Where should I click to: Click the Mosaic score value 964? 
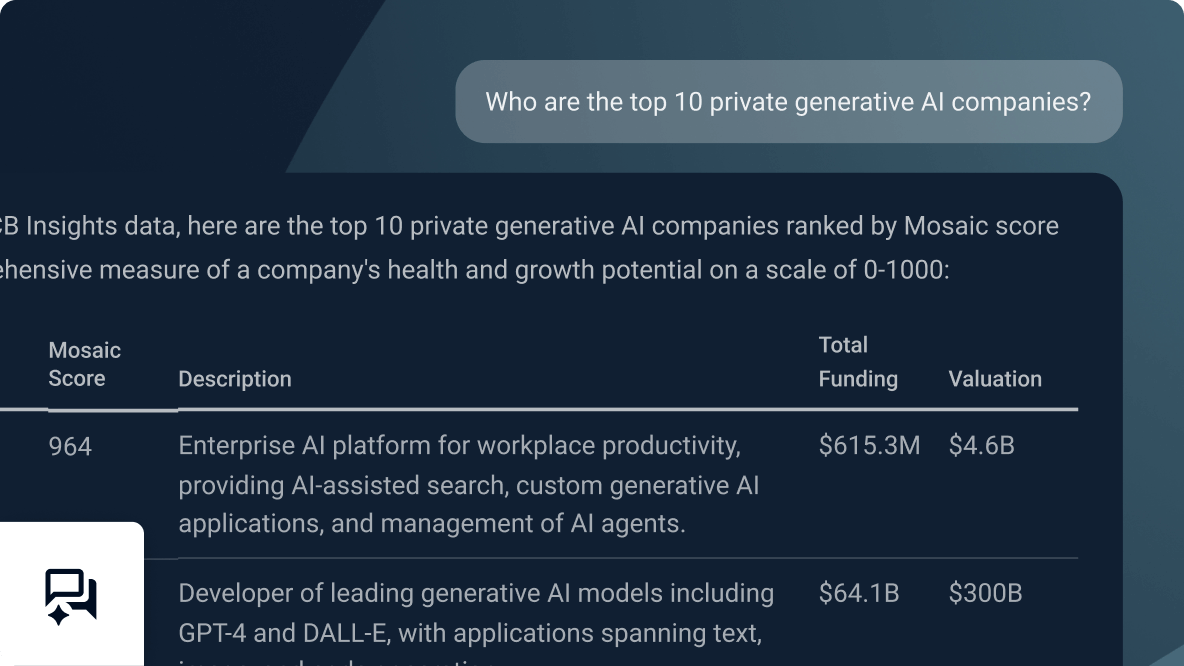69,447
